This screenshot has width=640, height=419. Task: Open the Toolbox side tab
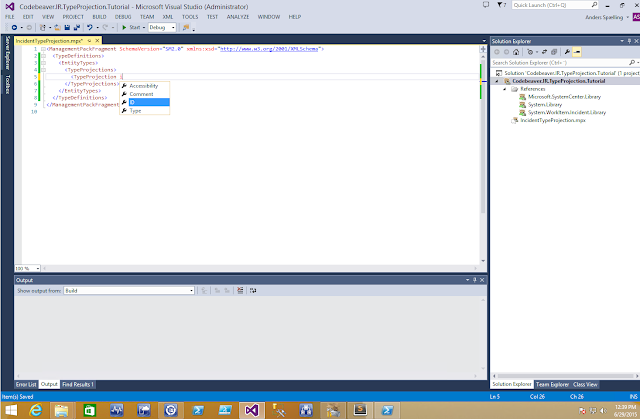[x=7, y=84]
